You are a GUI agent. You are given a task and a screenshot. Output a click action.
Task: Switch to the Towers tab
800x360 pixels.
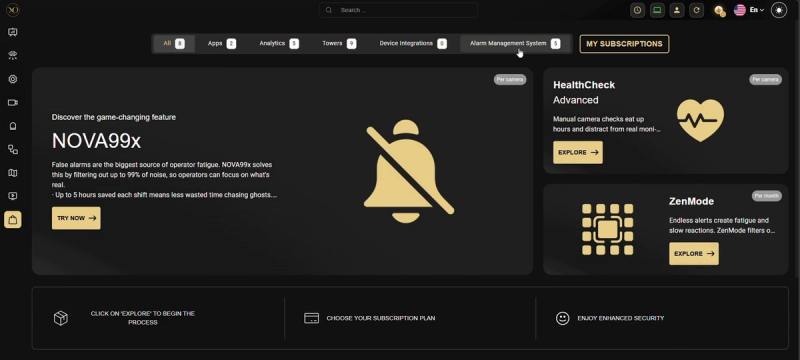pyautogui.click(x=339, y=43)
